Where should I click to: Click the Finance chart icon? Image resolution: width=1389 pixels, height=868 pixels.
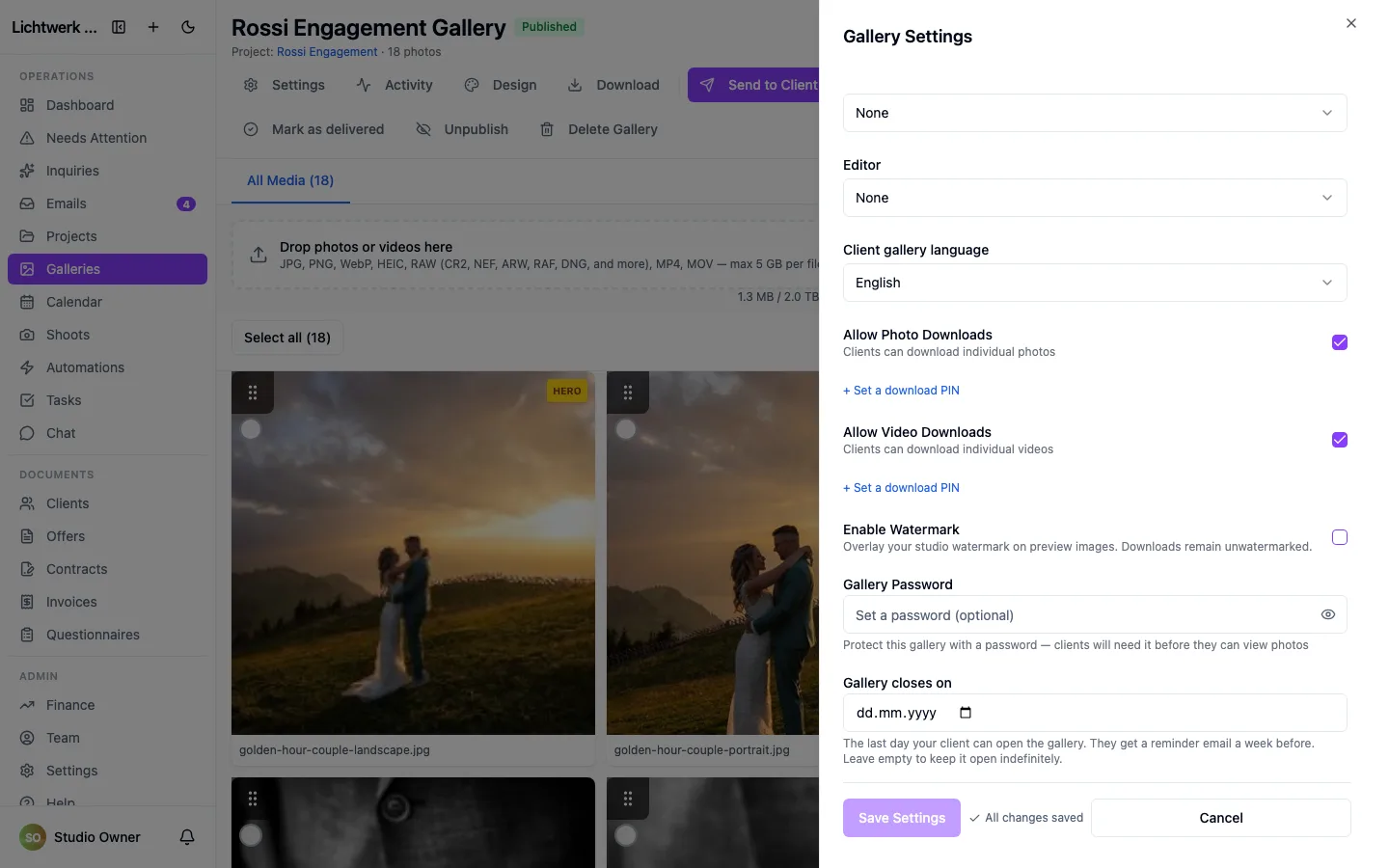[x=27, y=705]
